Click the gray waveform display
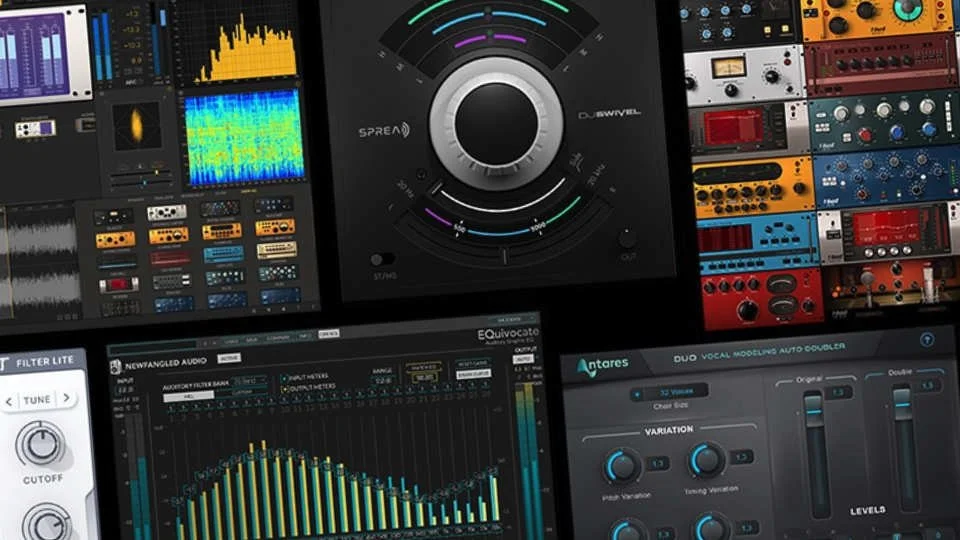The height and width of the screenshot is (540, 960). pos(40,263)
